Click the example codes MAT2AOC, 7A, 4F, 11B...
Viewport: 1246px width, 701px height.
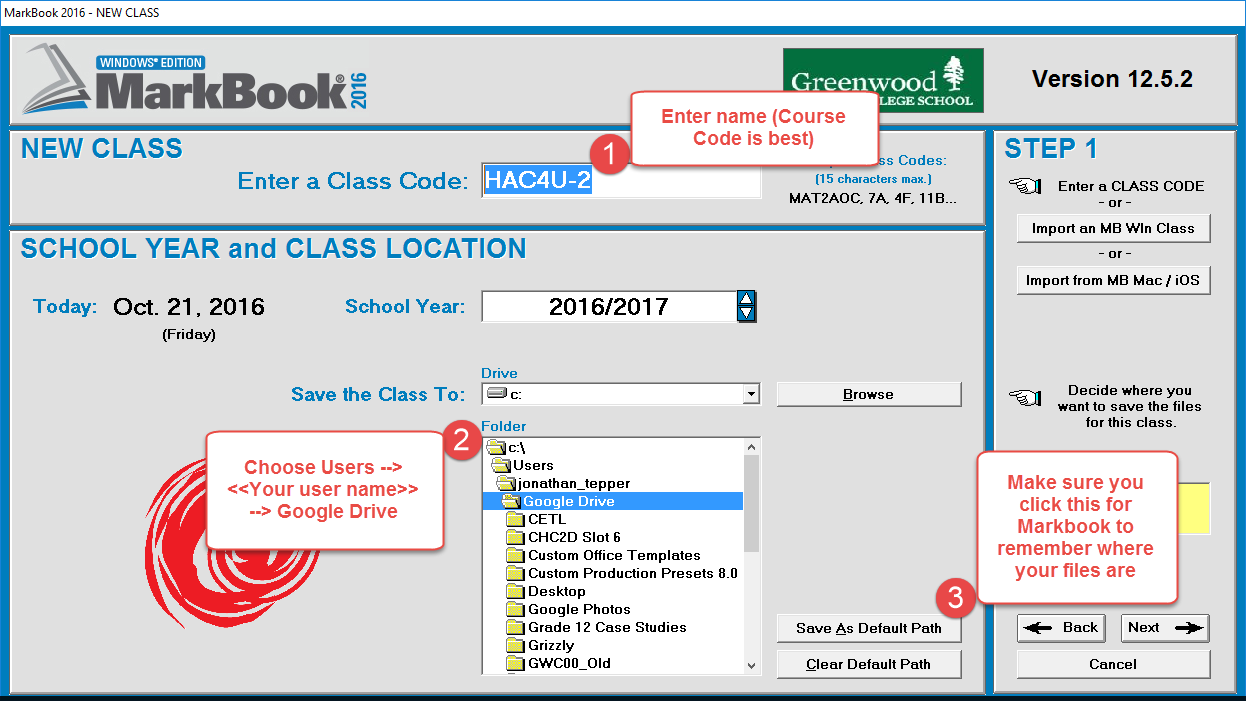click(x=873, y=198)
